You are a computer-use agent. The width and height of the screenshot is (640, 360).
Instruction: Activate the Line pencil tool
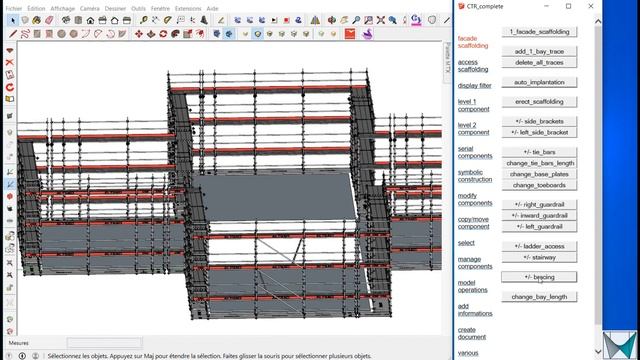[13, 34]
